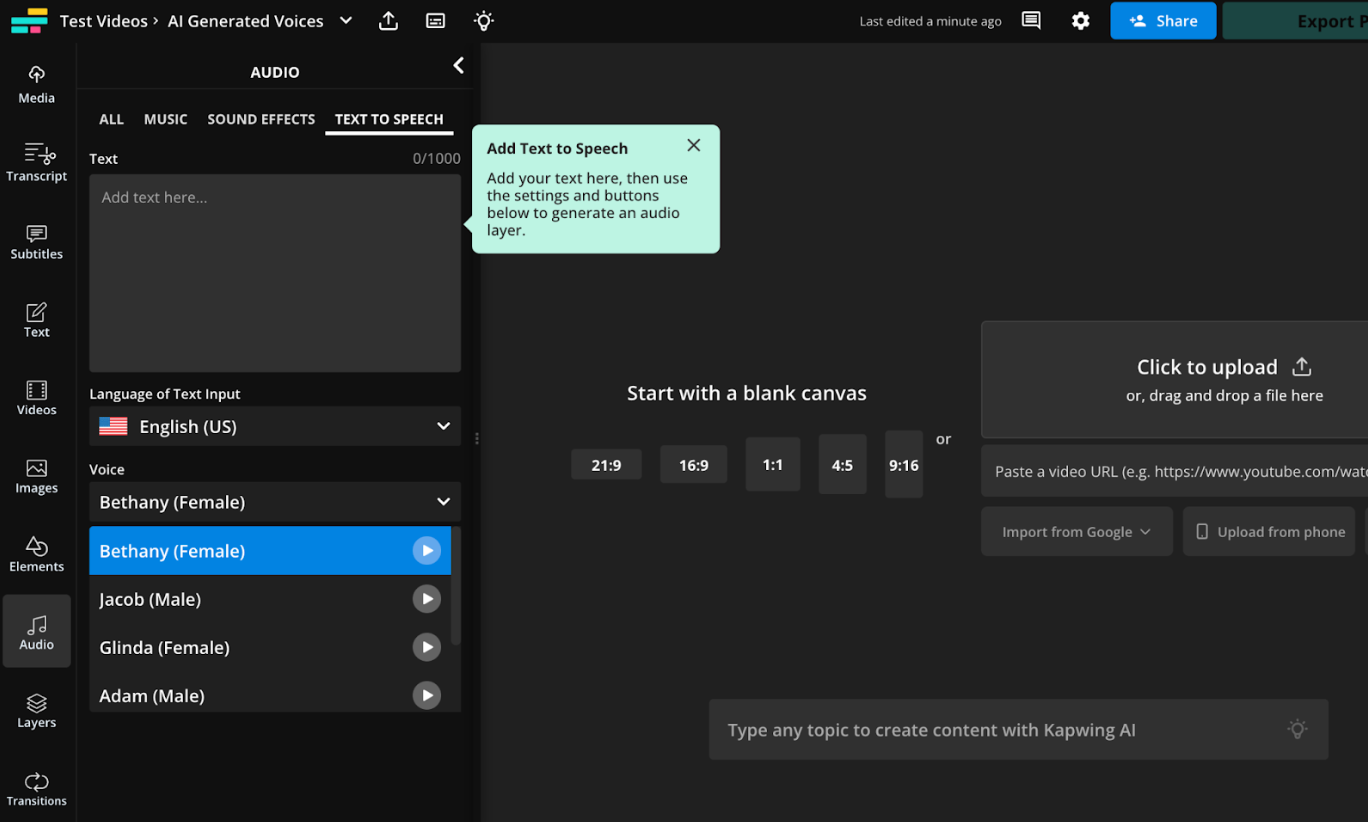Expand the Import from Google dropdown
This screenshot has width=1368, height=822.
click(1076, 531)
